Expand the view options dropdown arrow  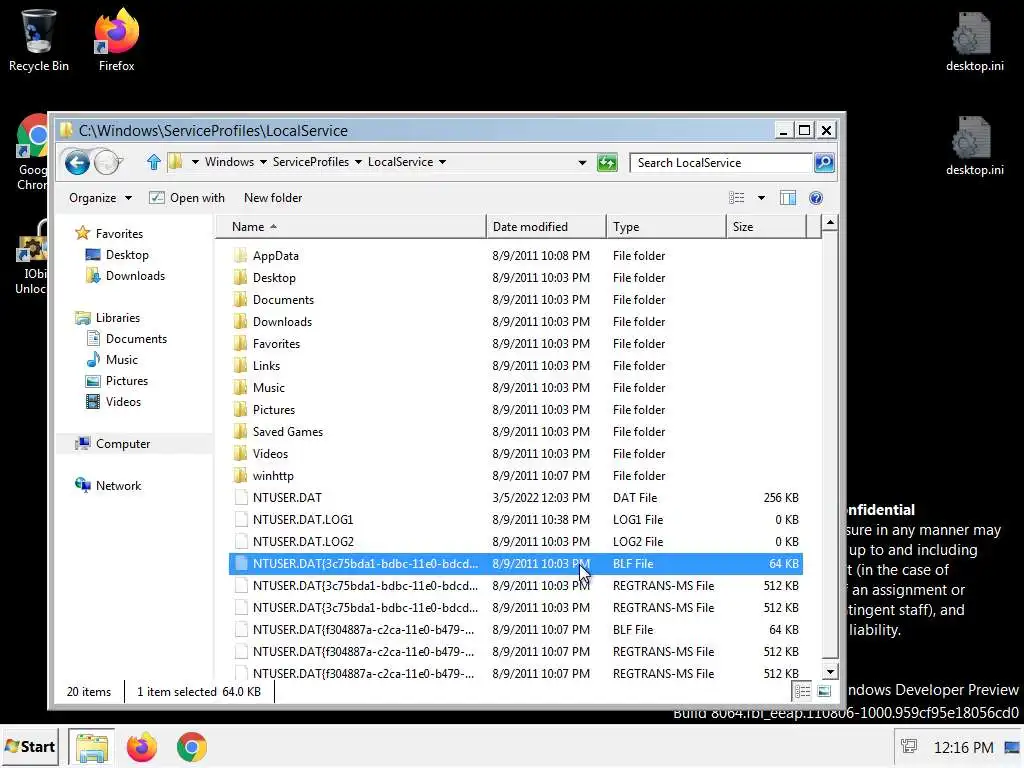[761, 198]
